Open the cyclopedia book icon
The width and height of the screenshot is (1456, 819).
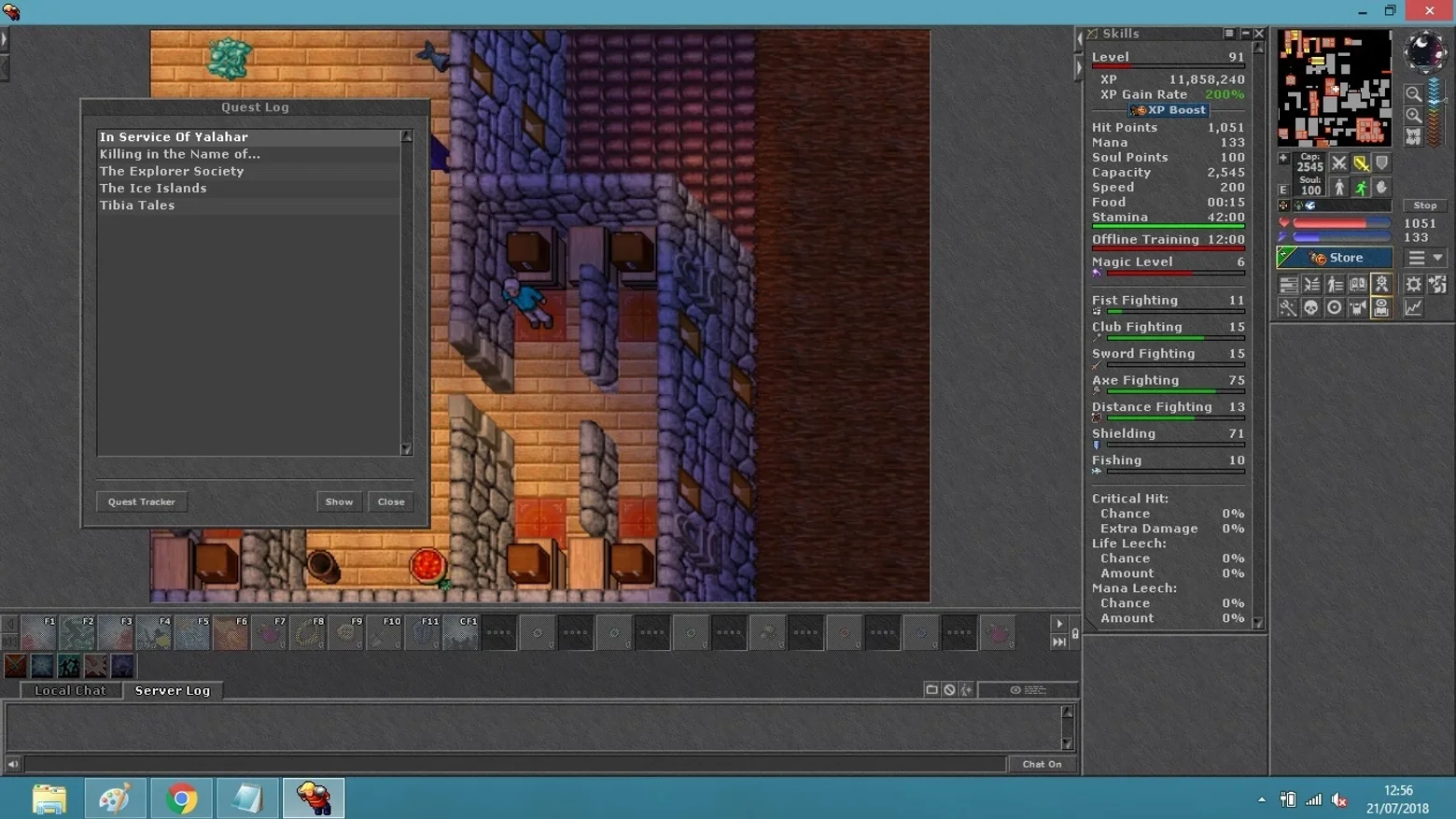point(1358,285)
